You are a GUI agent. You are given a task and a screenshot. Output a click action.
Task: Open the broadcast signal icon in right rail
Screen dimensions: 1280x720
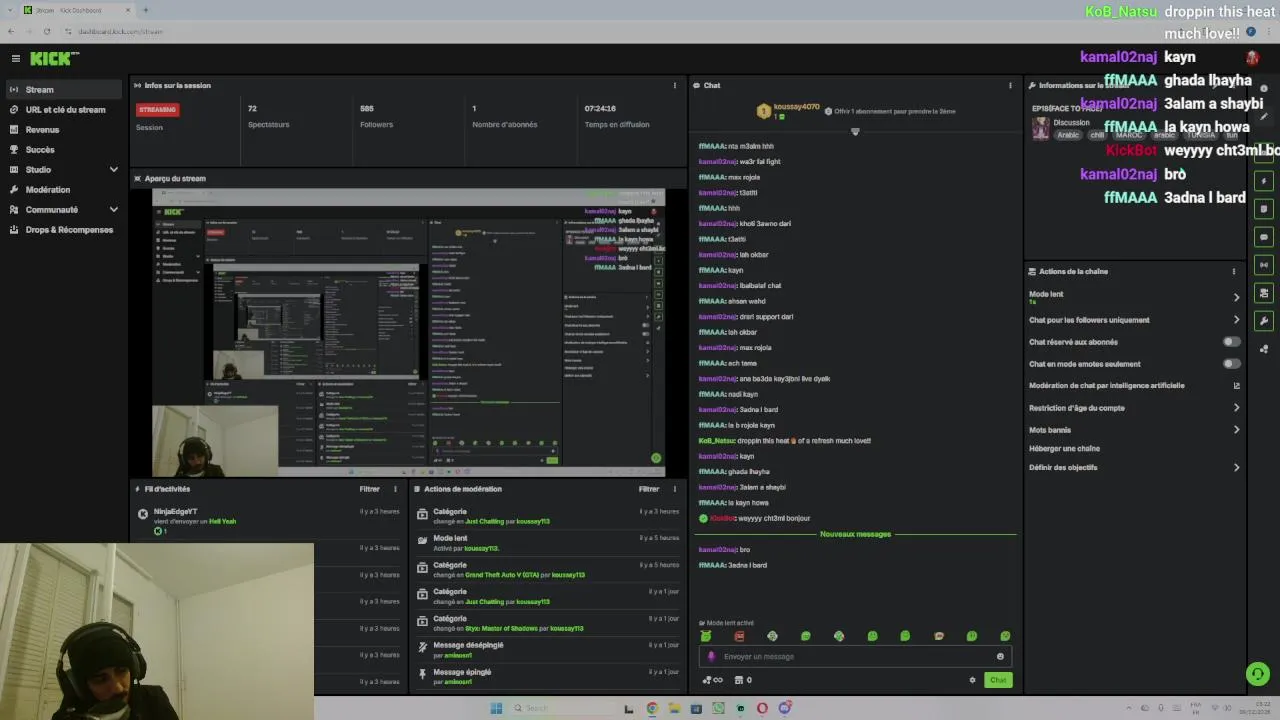pos(1264,265)
